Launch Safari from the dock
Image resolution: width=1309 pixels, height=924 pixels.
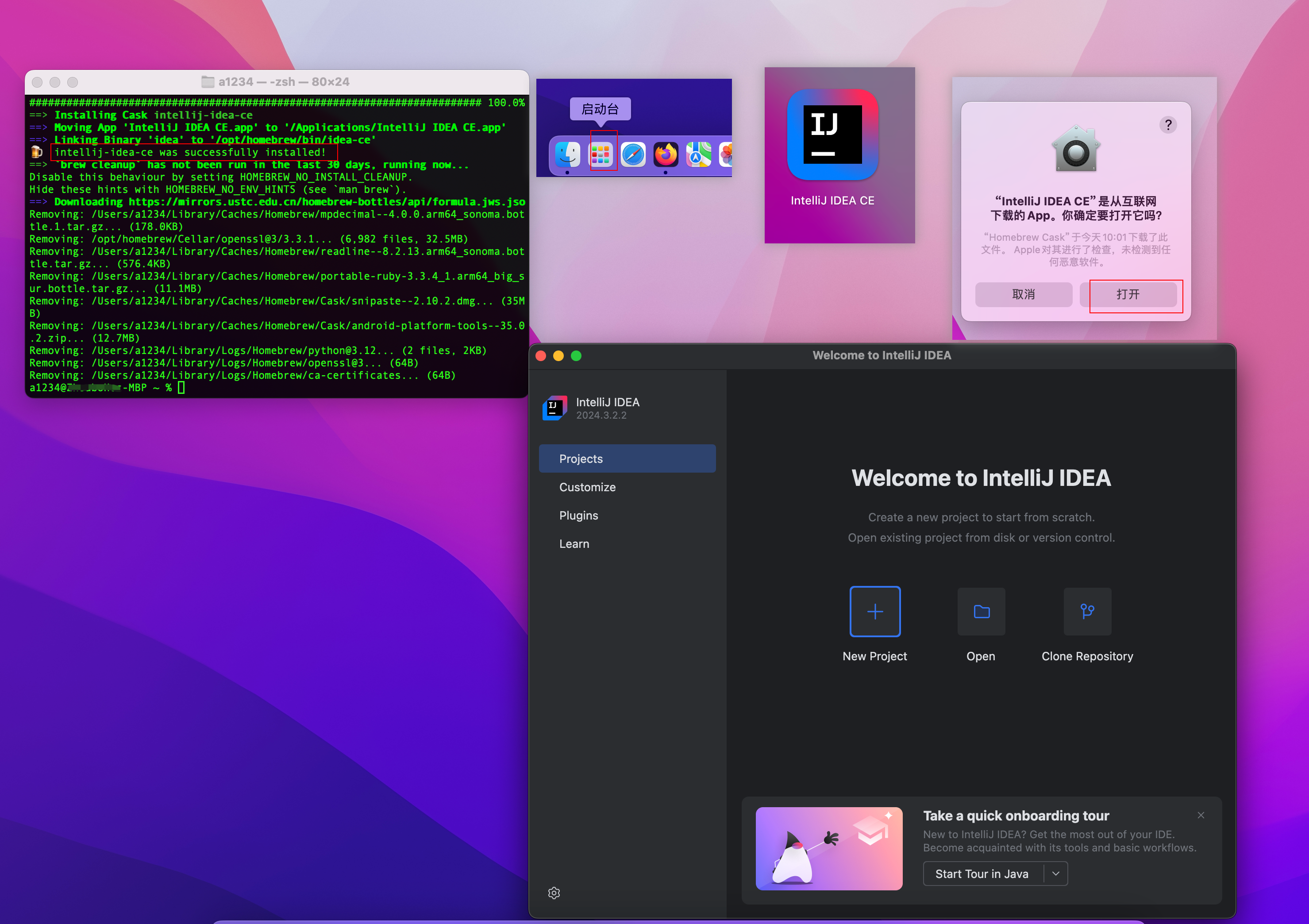tap(633, 154)
